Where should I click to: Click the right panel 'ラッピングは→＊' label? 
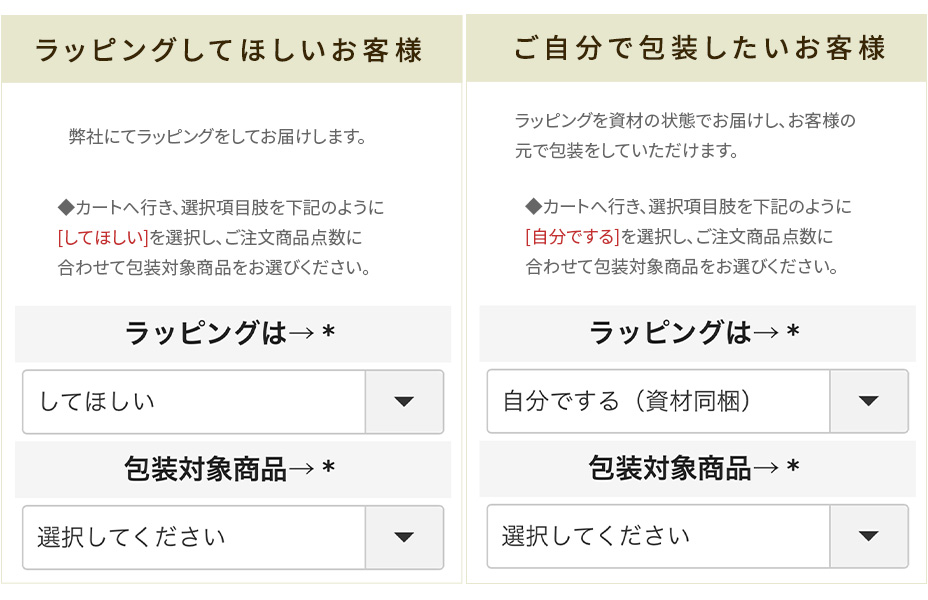point(696,333)
